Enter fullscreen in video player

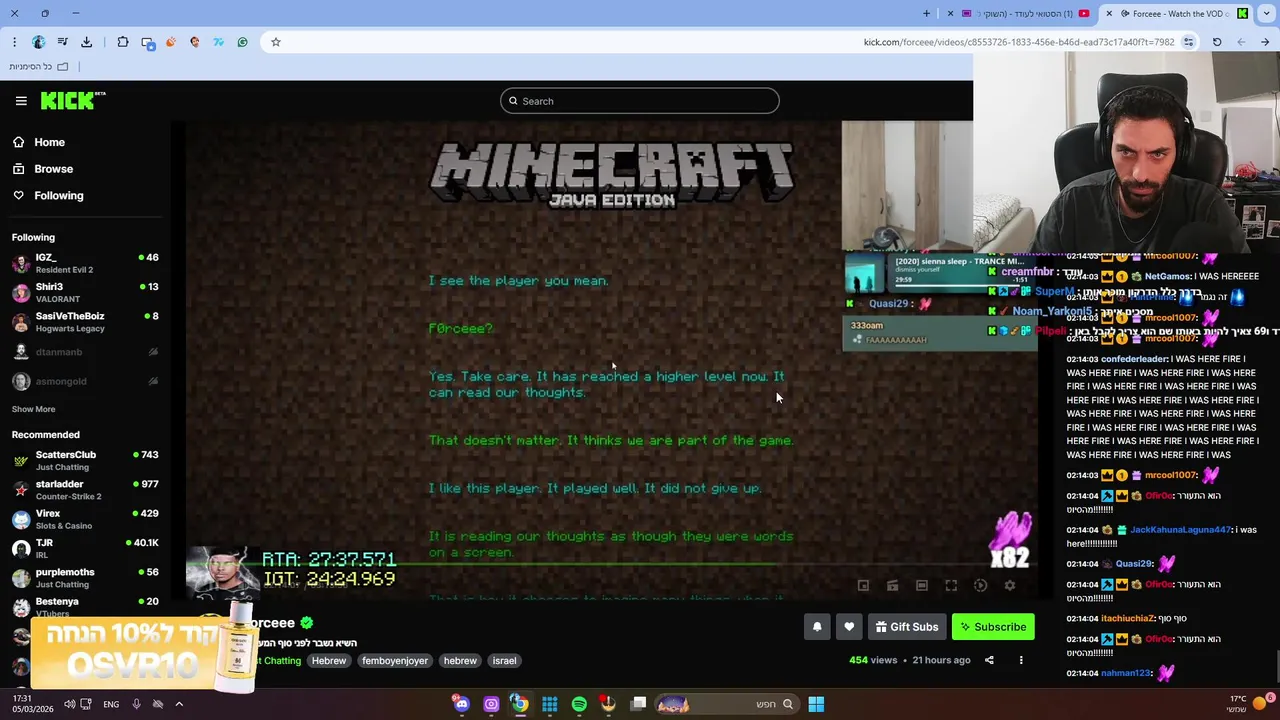951,586
